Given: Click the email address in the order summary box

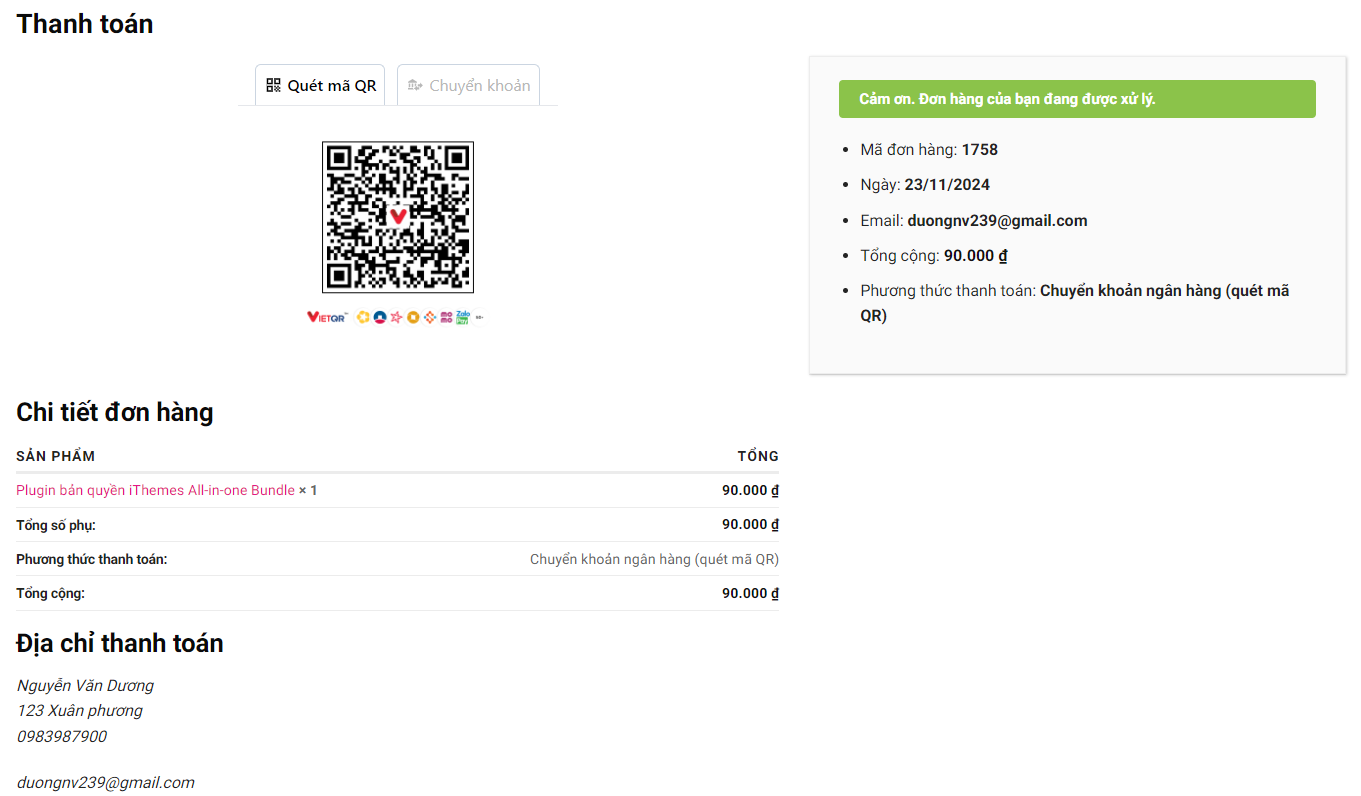Looking at the screenshot, I should click(997, 221).
